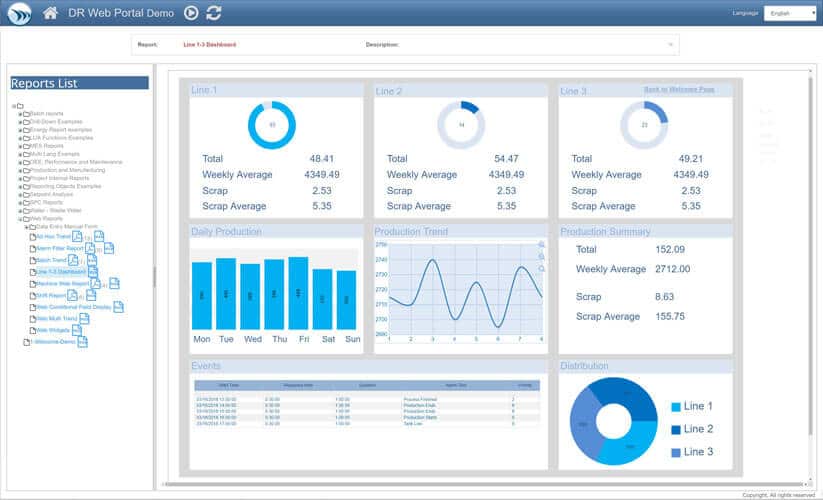
Task: Refresh the report with the reload icon
Action: pyautogui.click(x=214, y=13)
